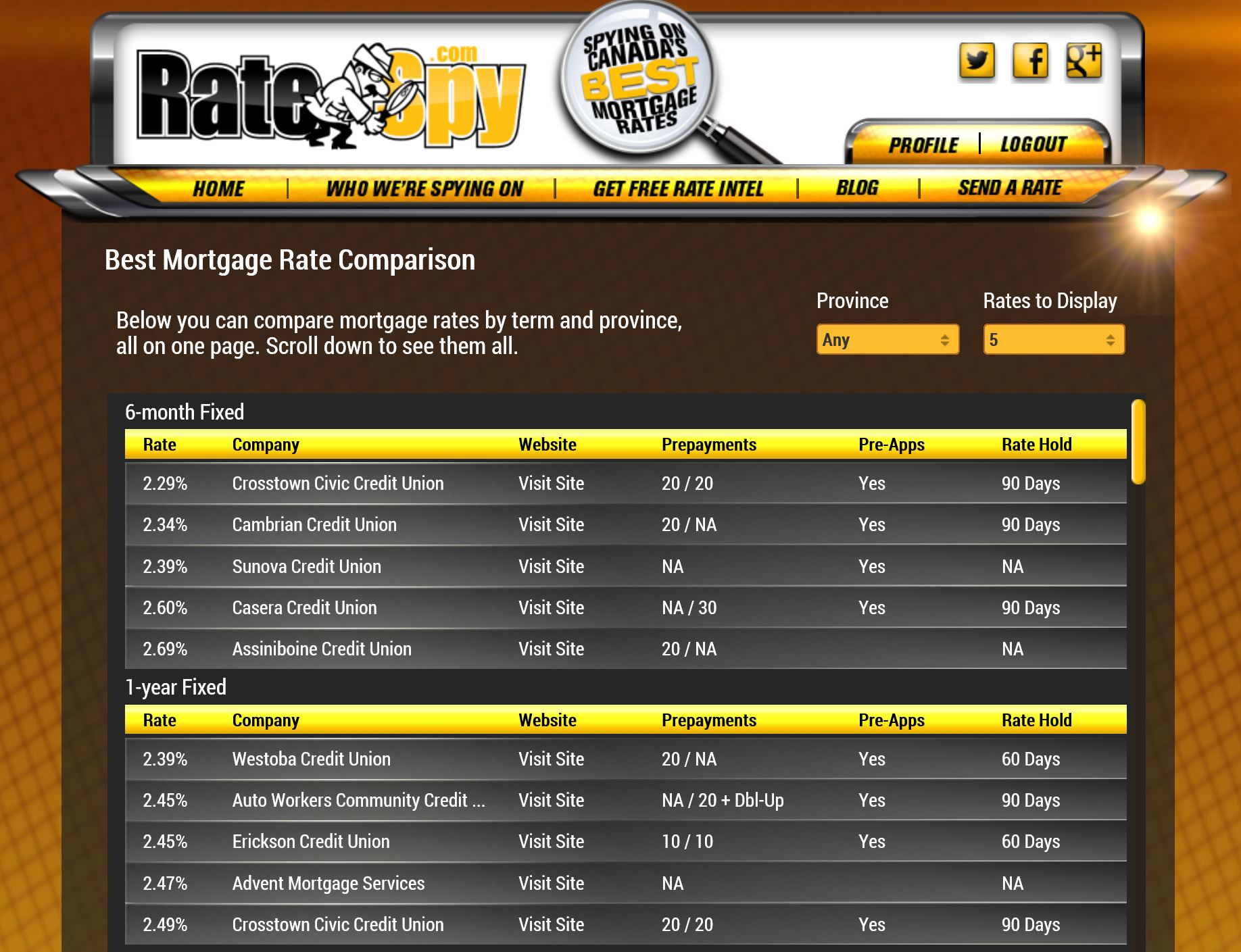1241x952 pixels.
Task: Click 6-month Fixed Pre-Apps column header
Action: coord(892,445)
